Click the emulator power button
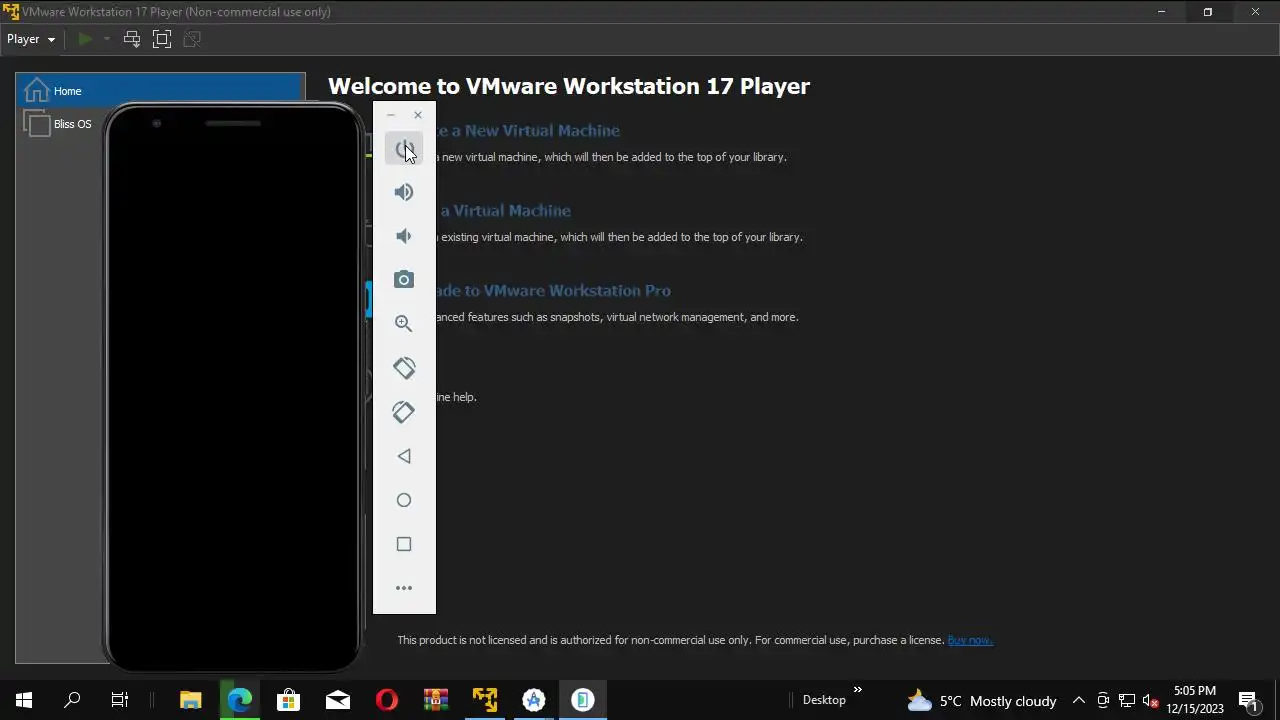The image size is (1280, 720). pyautogui.click(x=404, y=148)
